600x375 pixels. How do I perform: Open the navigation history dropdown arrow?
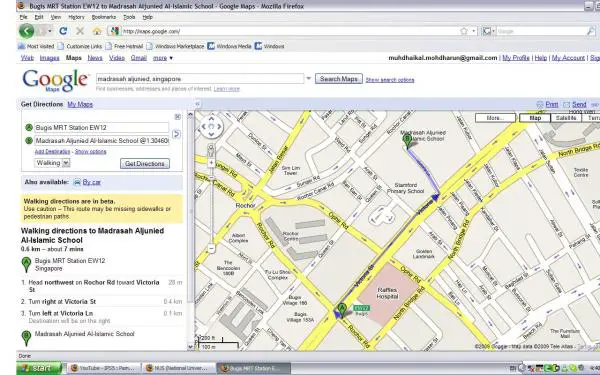click(x=50, y=31)
